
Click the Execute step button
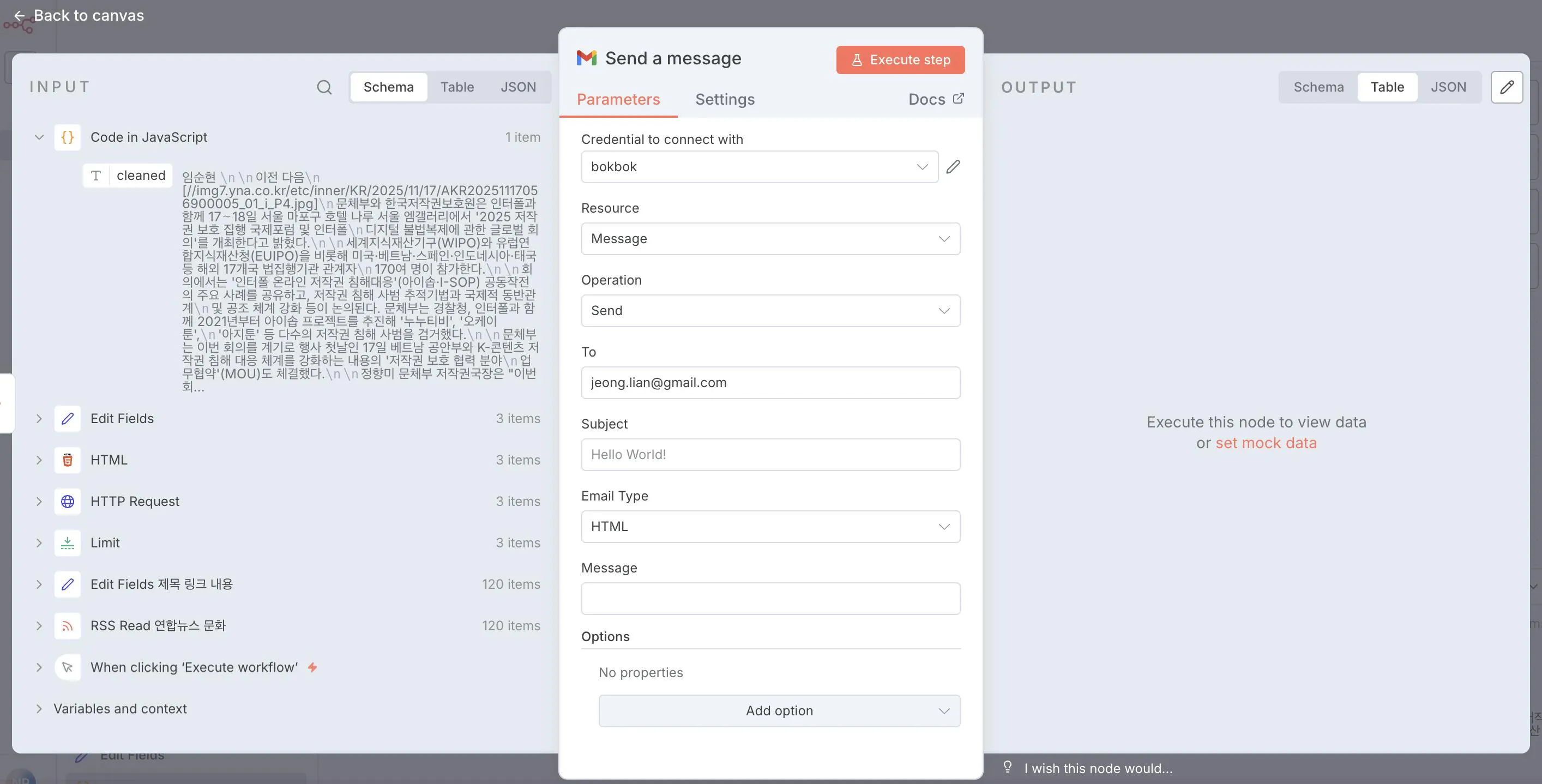900,60
